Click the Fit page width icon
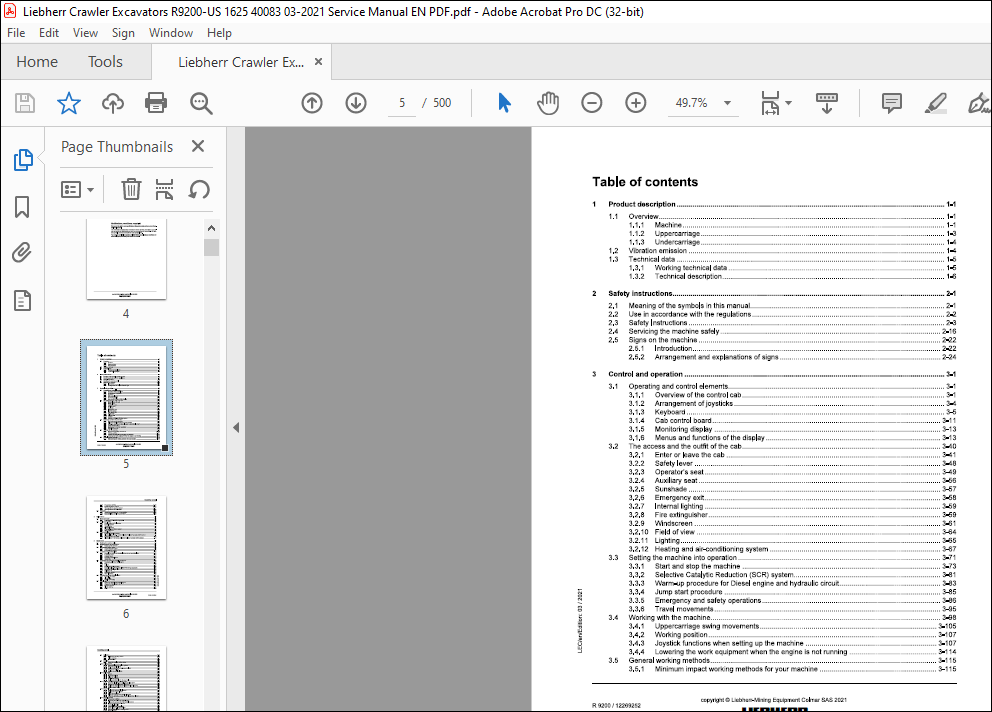This screenshot has width=992, height=712. [770, 103]
